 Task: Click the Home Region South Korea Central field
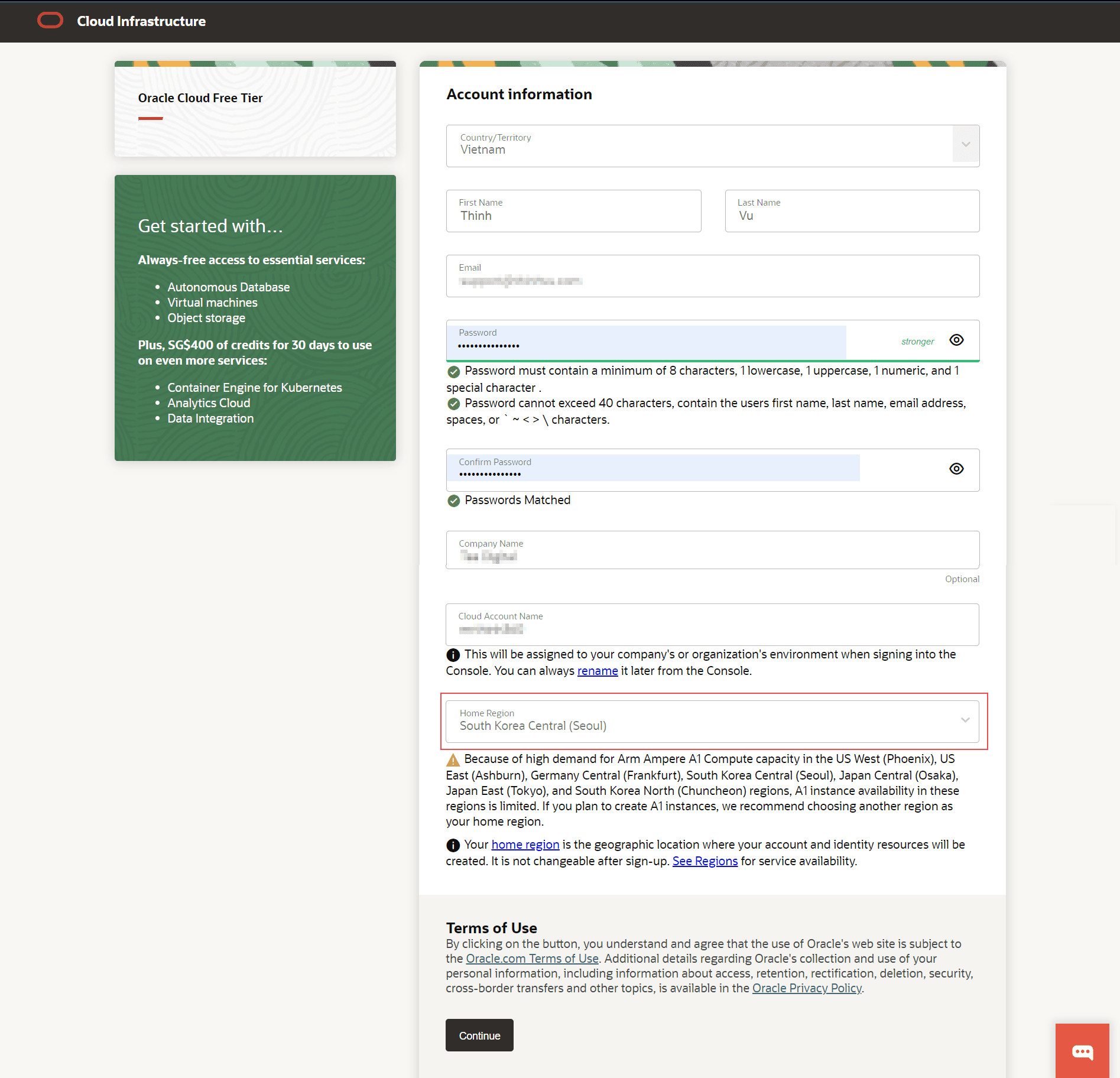712,722
